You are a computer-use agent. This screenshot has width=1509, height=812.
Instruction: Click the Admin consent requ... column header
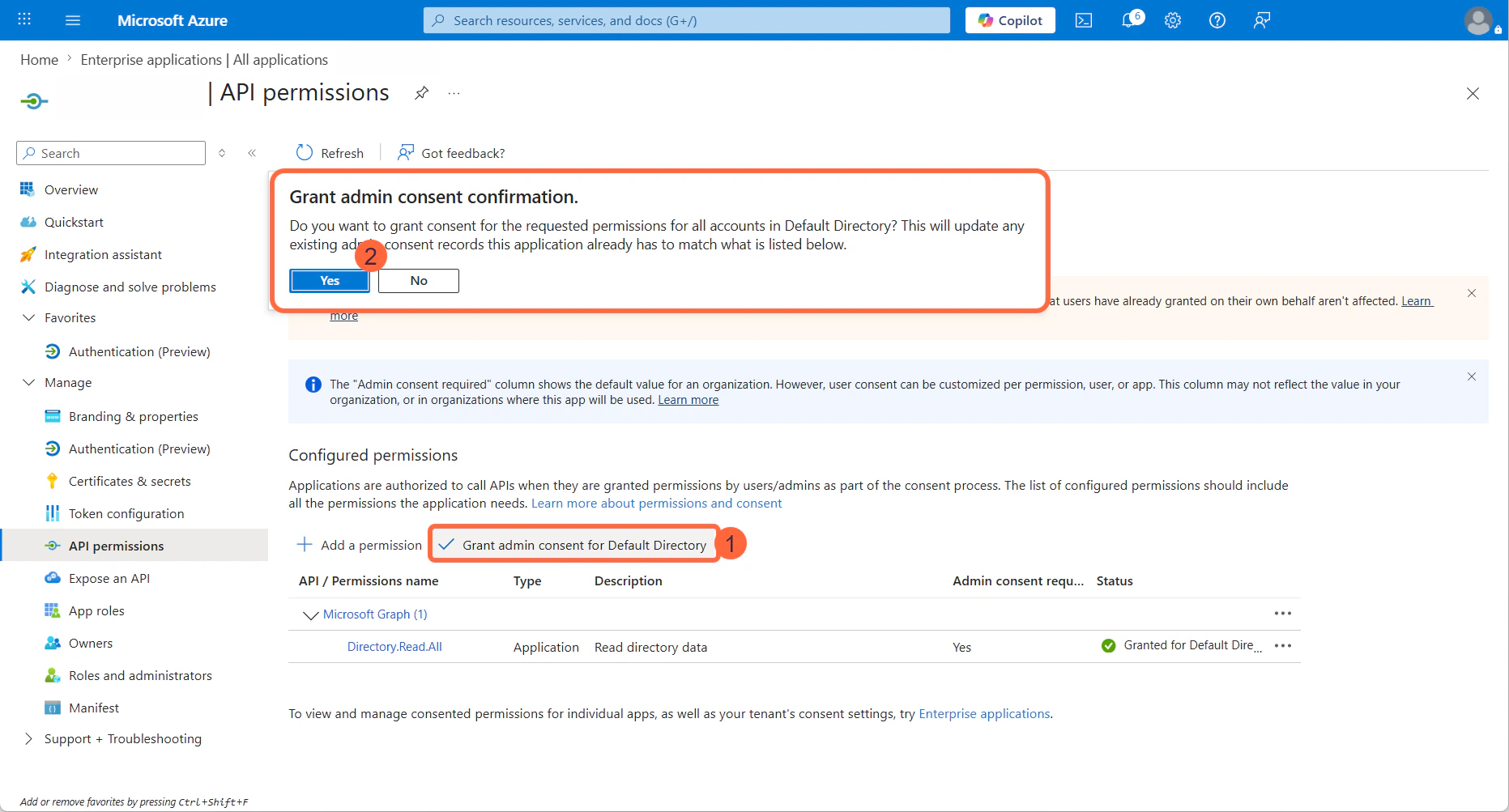(1018, 580)
